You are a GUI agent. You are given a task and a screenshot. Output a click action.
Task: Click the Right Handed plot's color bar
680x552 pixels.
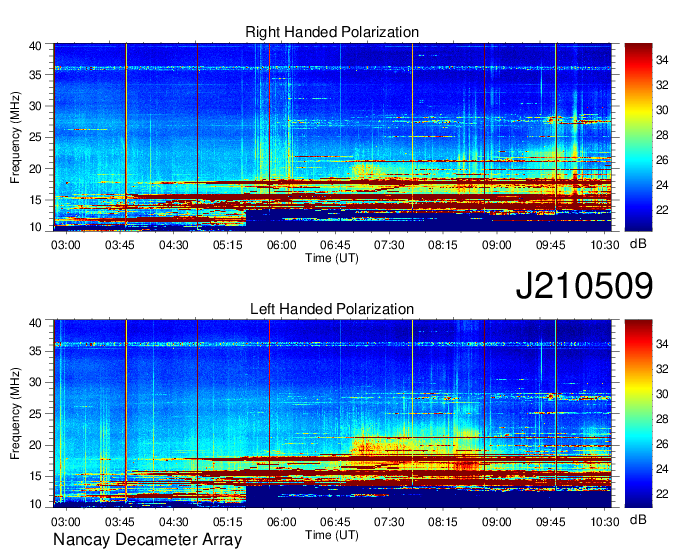pyautogui.click(x=638, y=137)
